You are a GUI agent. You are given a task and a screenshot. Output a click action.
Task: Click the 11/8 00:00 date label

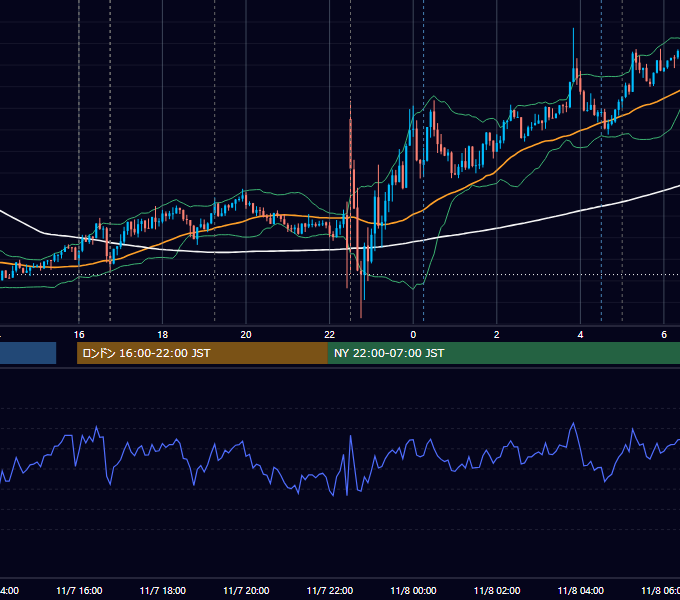coord(413,590)
